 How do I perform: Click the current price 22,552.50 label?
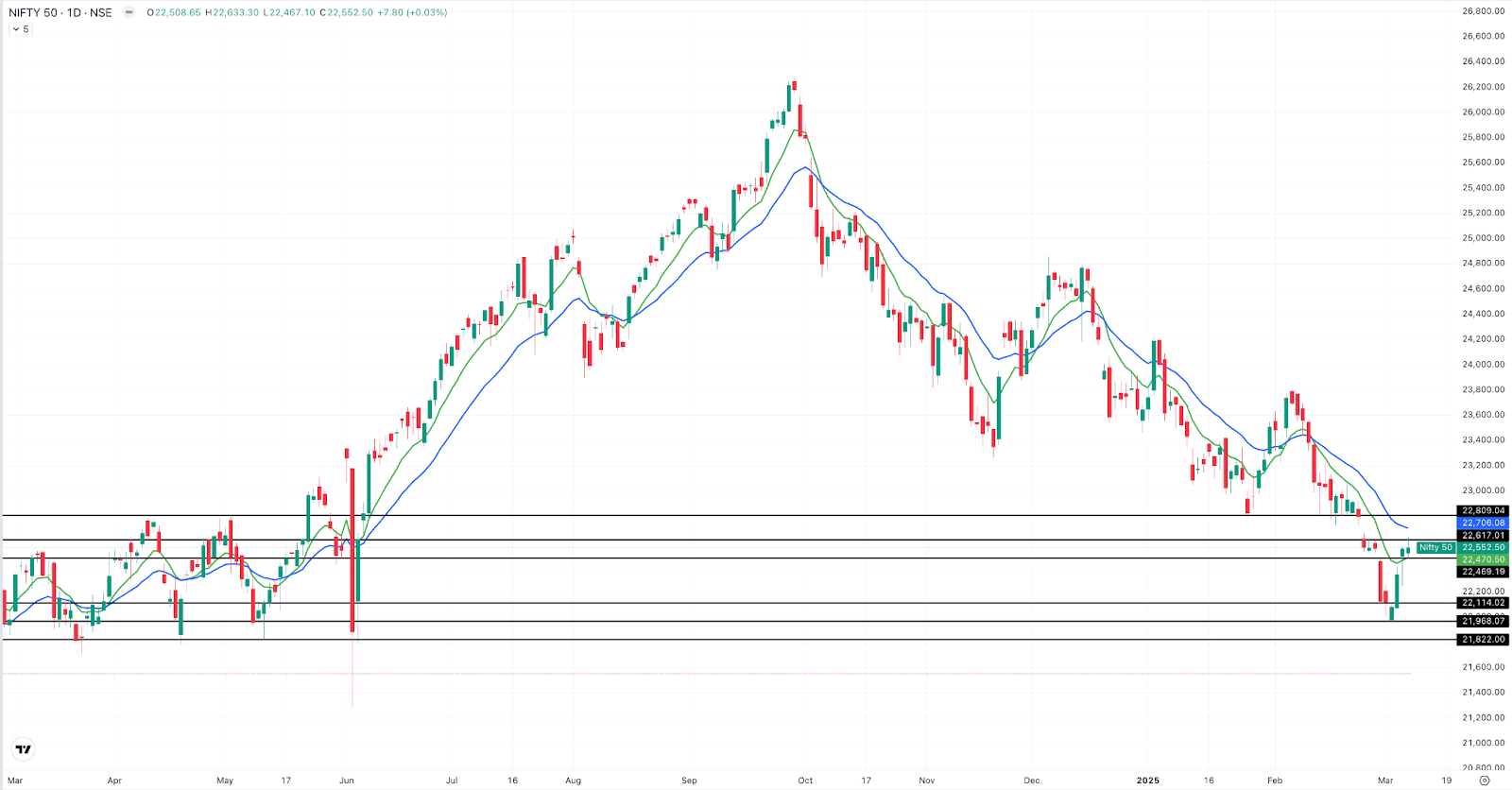pyautogui.click(x=1483, y=547)
